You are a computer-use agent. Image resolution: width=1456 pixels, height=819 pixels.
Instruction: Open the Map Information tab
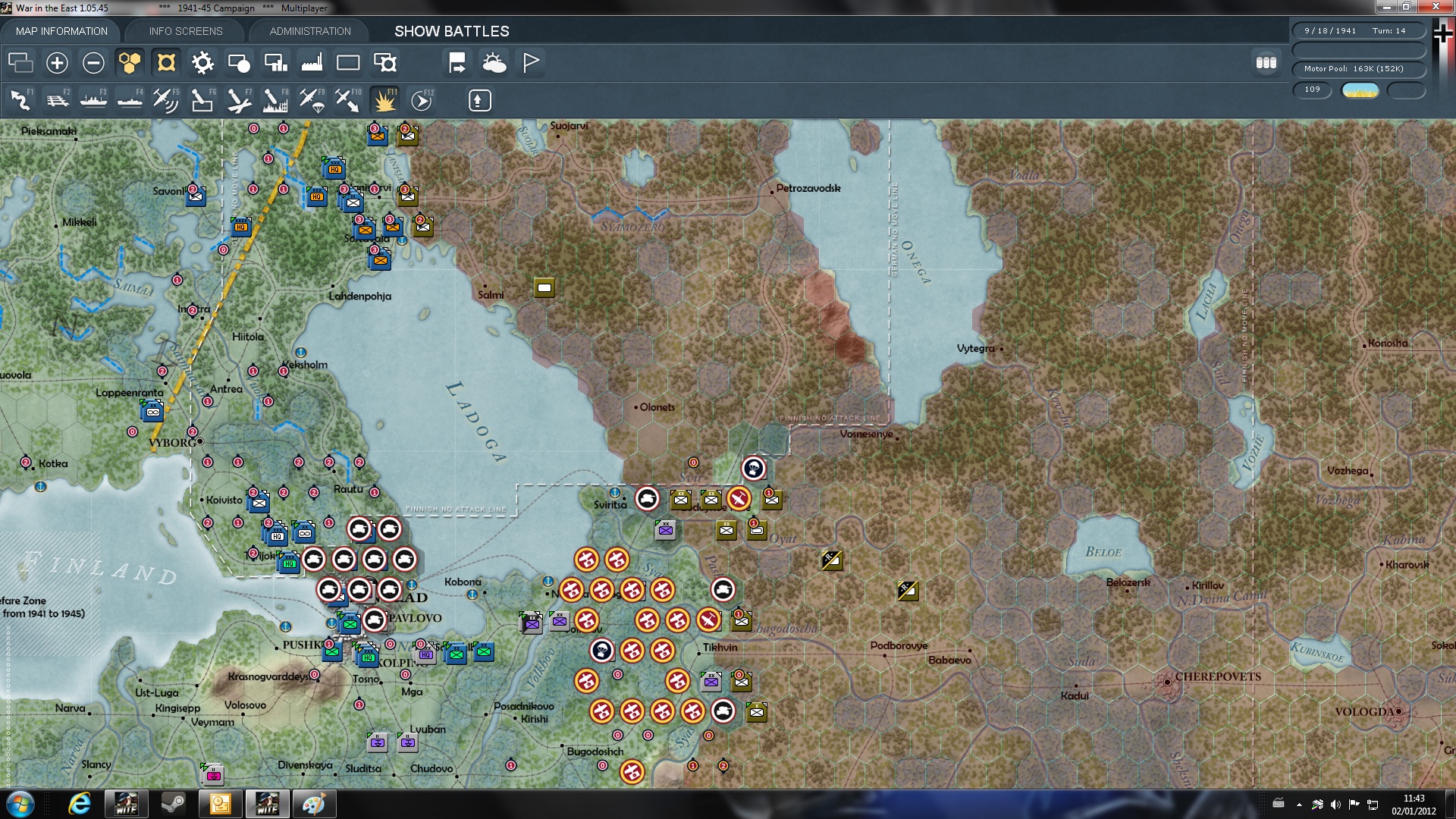pos(61,31)
